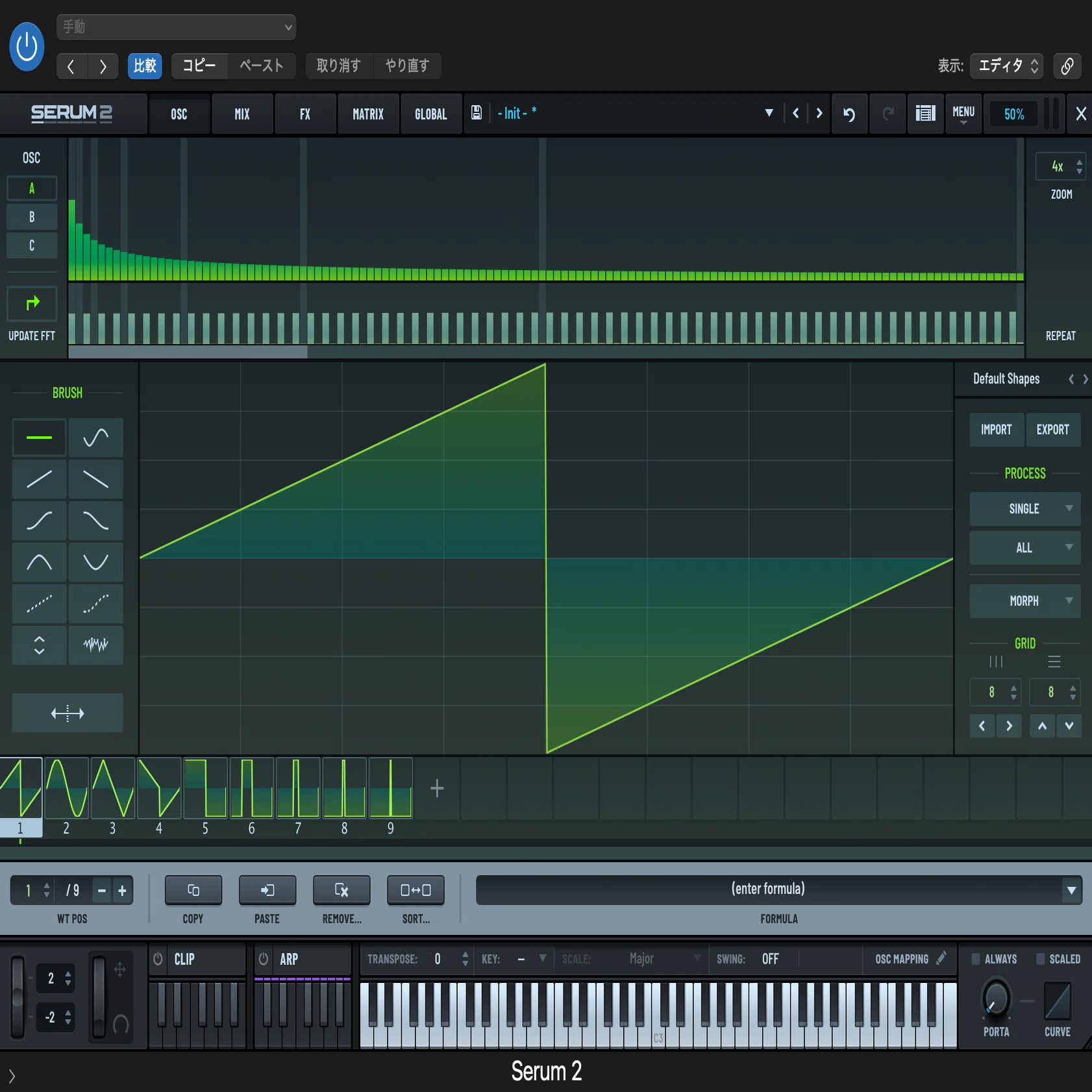Click the OSC mapping pencil icon

coord(941,958)
